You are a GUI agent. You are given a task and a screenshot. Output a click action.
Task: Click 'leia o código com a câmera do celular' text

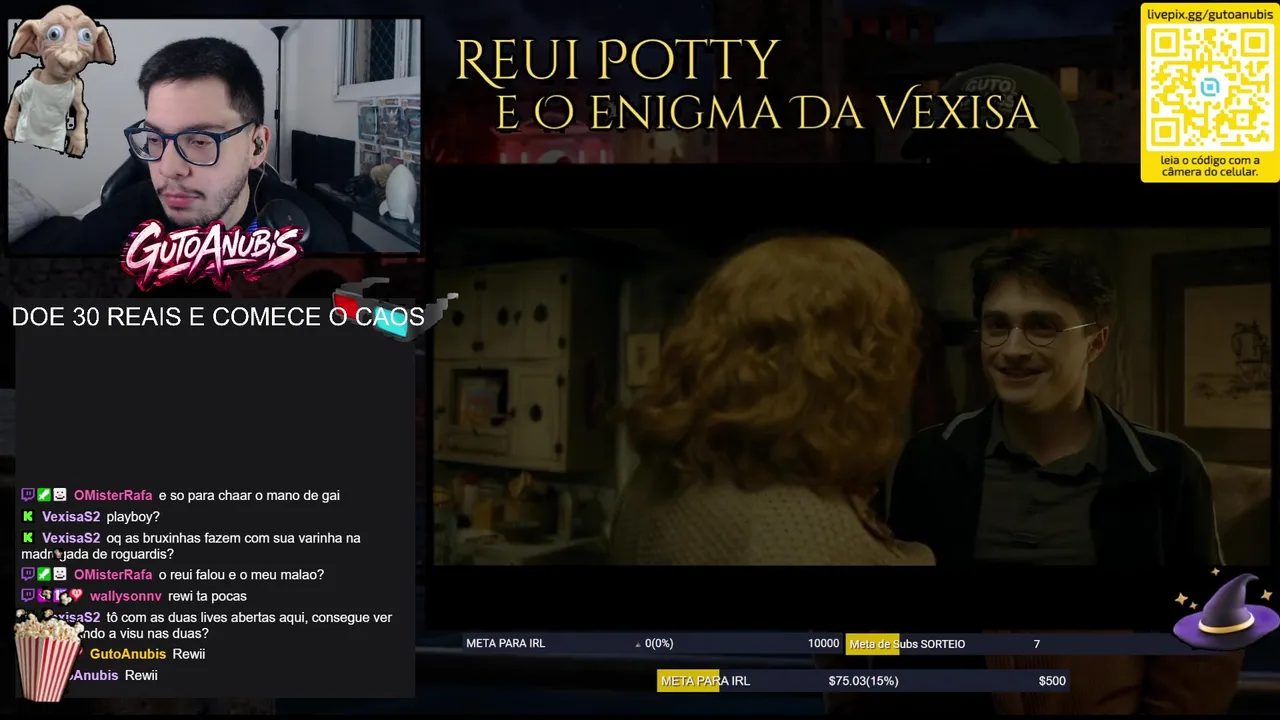[x=1210, y=166]
